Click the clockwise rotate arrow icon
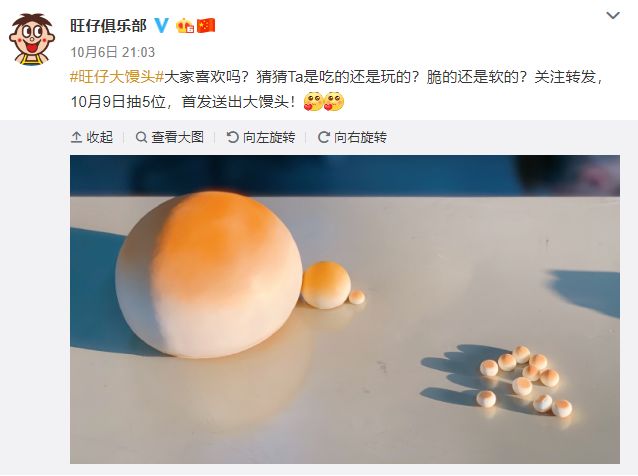The height and width of the screenshot is (476, 638). tap(323, 138)
